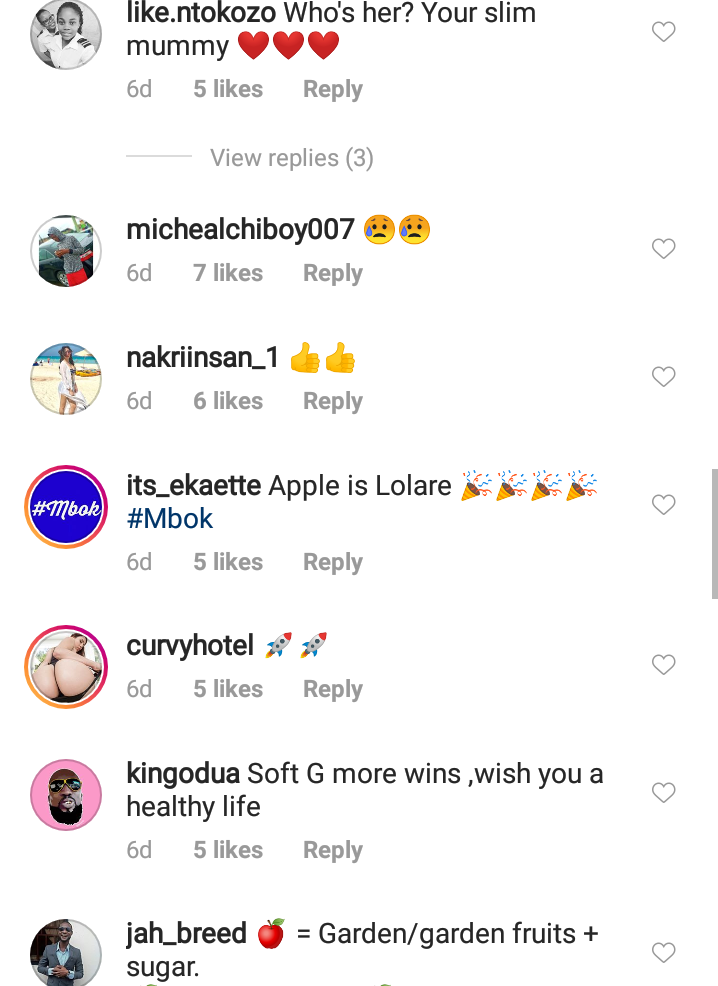
Task: Open the #Mbok hashtag link
Action: [x=170, y=519]
